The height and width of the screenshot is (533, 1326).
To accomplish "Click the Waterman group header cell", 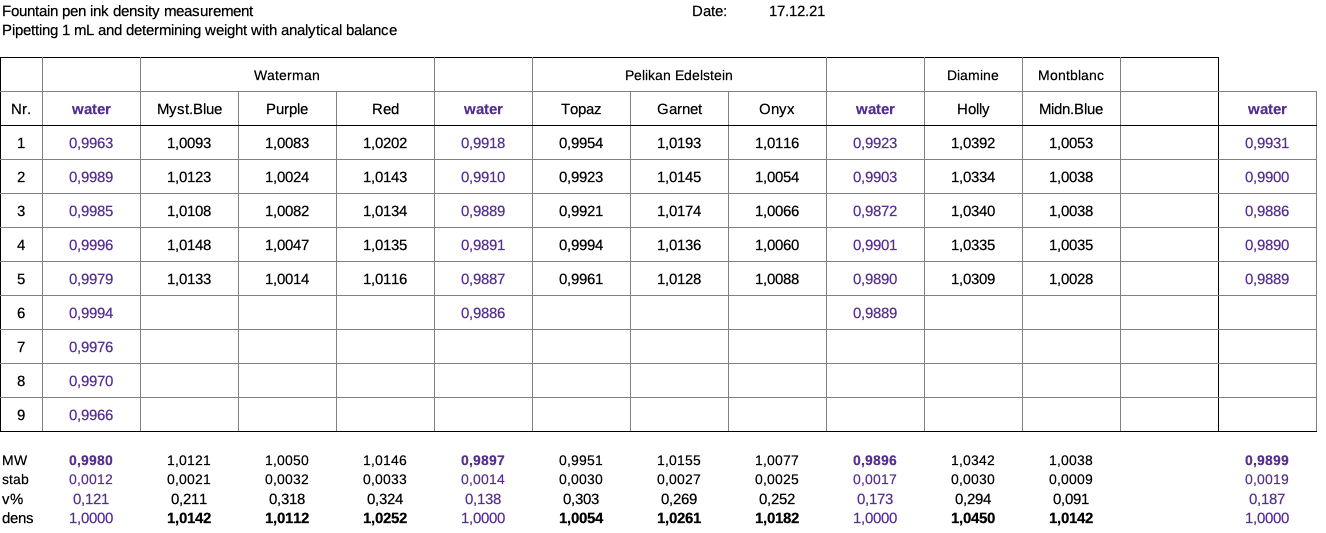I will 287,75.
